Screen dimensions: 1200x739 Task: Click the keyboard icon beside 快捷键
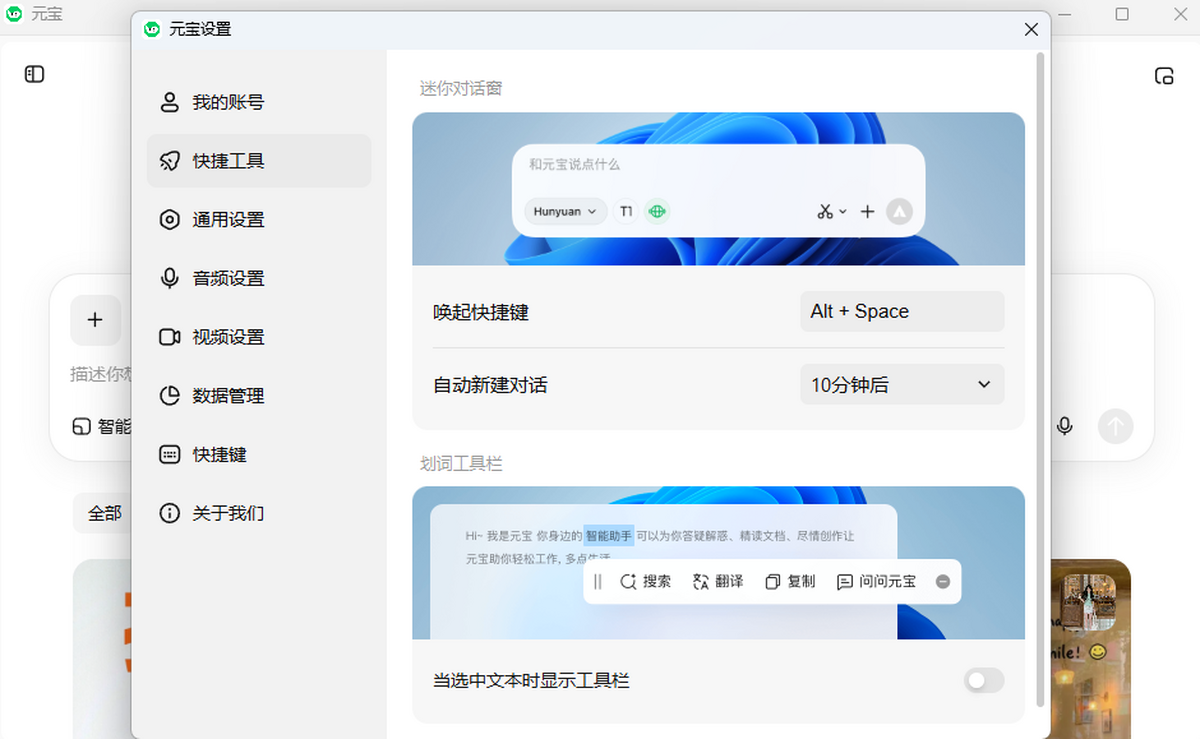click(x=170, y=454)
